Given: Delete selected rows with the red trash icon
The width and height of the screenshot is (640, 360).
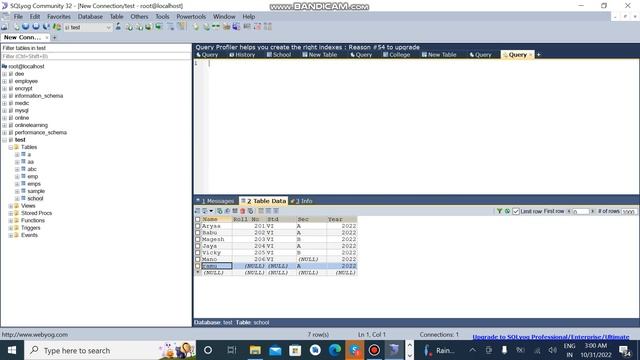Looking at the screenshot, I should click(242, 211).
